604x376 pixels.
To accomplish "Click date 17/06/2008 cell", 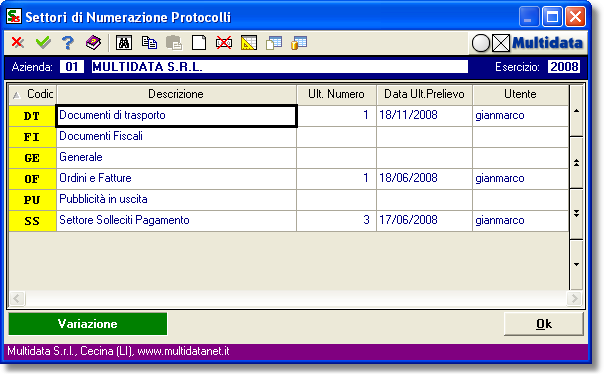I will (x=424, y=221).
